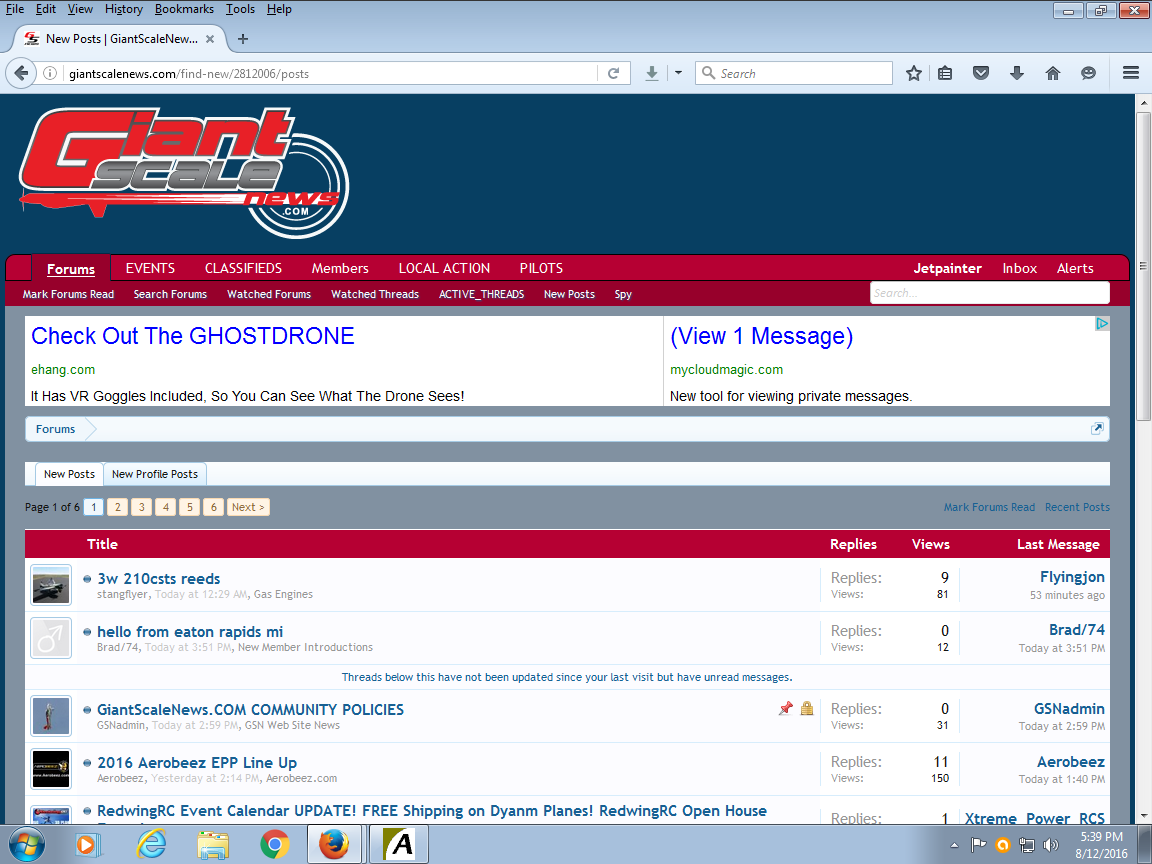Click stangflyer's avatar on 3w 210csts reeds
1152x864 pixels.
pyautogui.click(x=51, y=585)
